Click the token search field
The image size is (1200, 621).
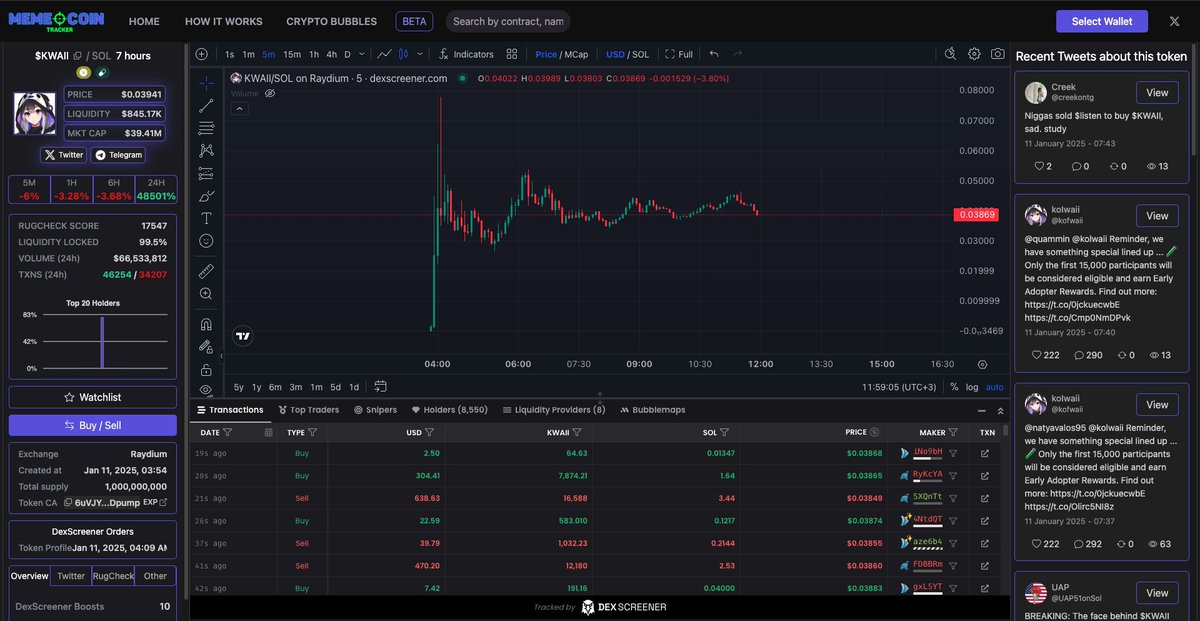coord(506,21)
